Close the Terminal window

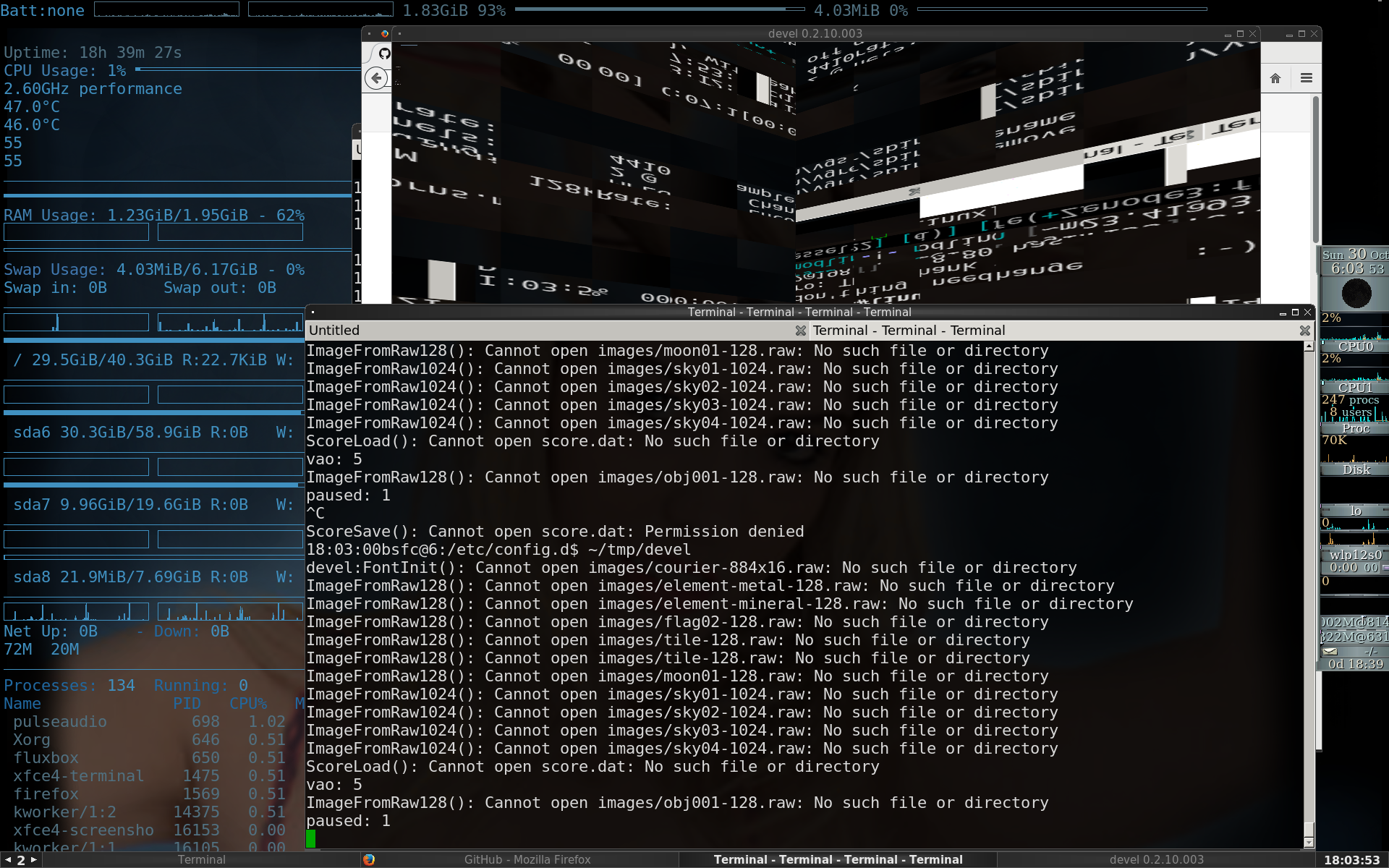(1307, 312)
